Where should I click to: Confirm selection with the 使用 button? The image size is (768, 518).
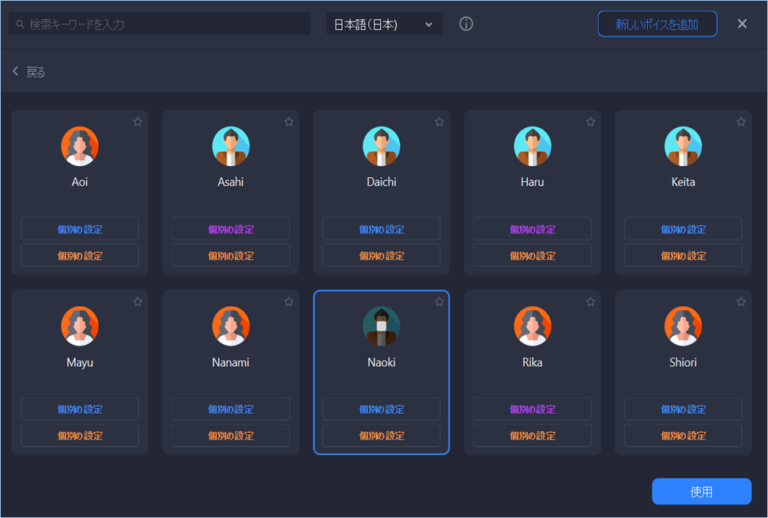pyautogui.click(x=701, y=492)
